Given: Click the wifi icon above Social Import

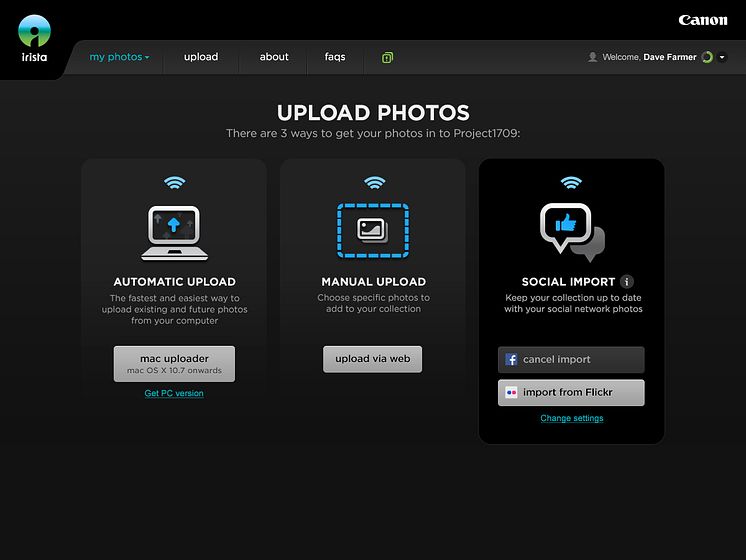Looking at the screenshot, I should pos(571,183).
